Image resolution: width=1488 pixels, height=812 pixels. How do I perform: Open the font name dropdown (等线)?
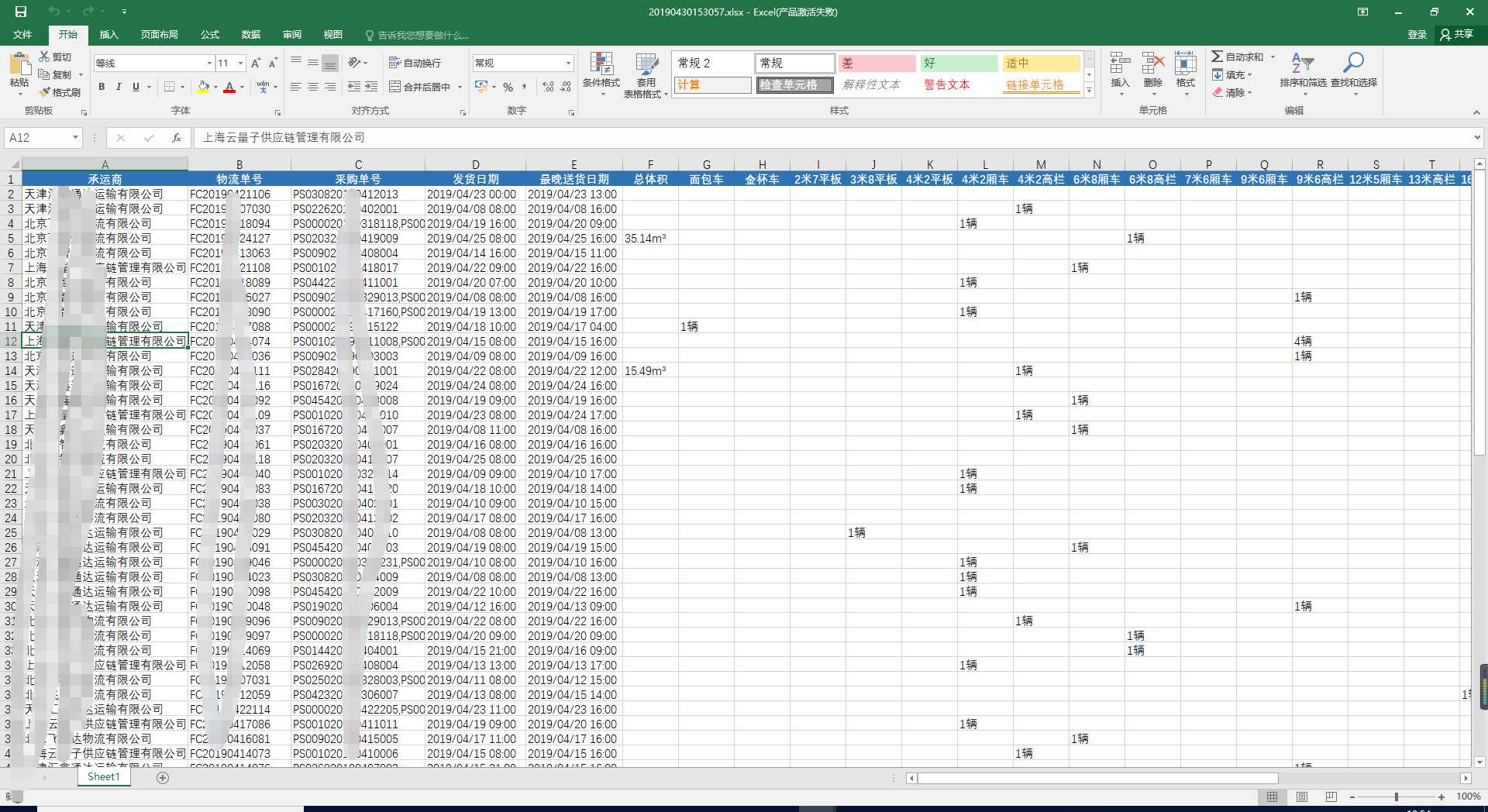click(209, 63)
